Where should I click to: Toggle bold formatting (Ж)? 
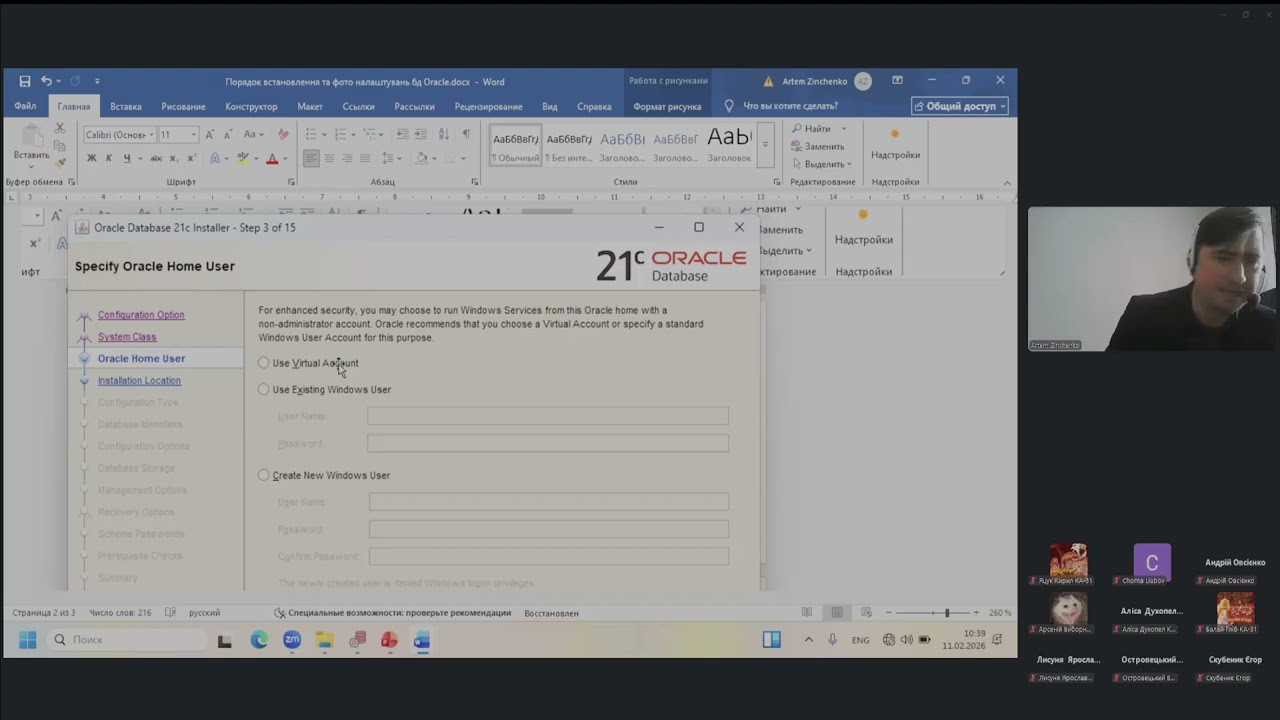tap(92, 158)
